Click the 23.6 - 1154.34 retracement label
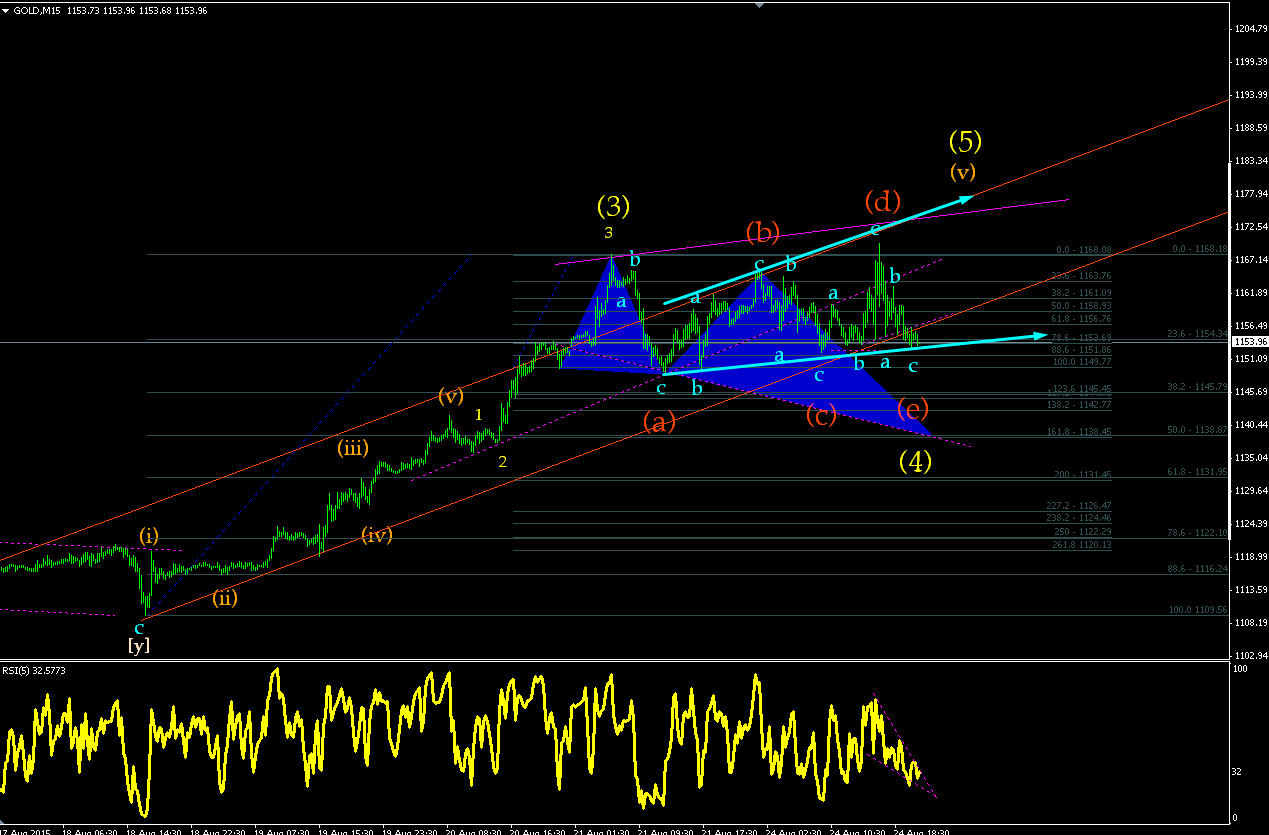This screenshot has height=835, width=1269. tap(1196, 334)
